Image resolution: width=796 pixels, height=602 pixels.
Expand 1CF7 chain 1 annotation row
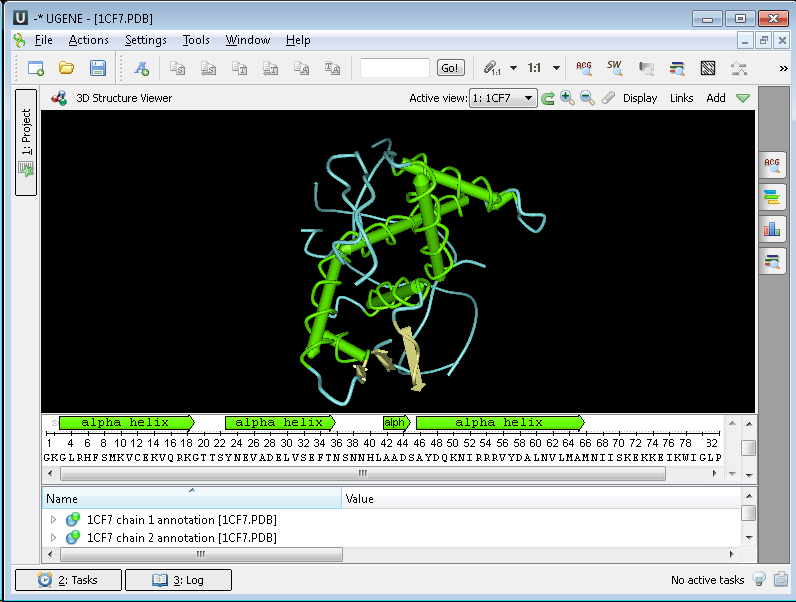[x=53, y=520]
